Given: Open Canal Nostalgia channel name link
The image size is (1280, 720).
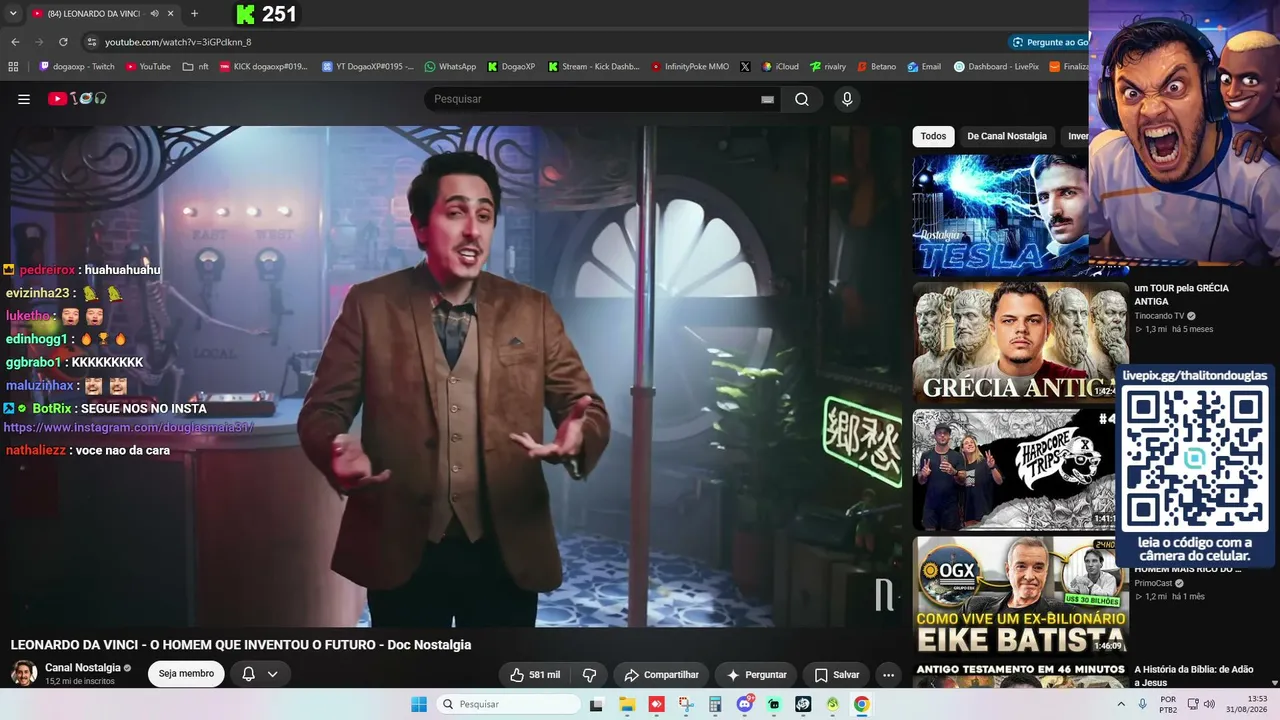Looking at the screenshot, I should (83, 668).
